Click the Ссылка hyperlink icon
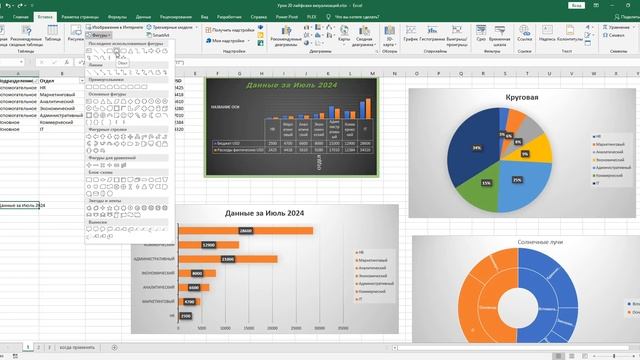Screen dimensions: 640x360 click(x=524, y=33)
